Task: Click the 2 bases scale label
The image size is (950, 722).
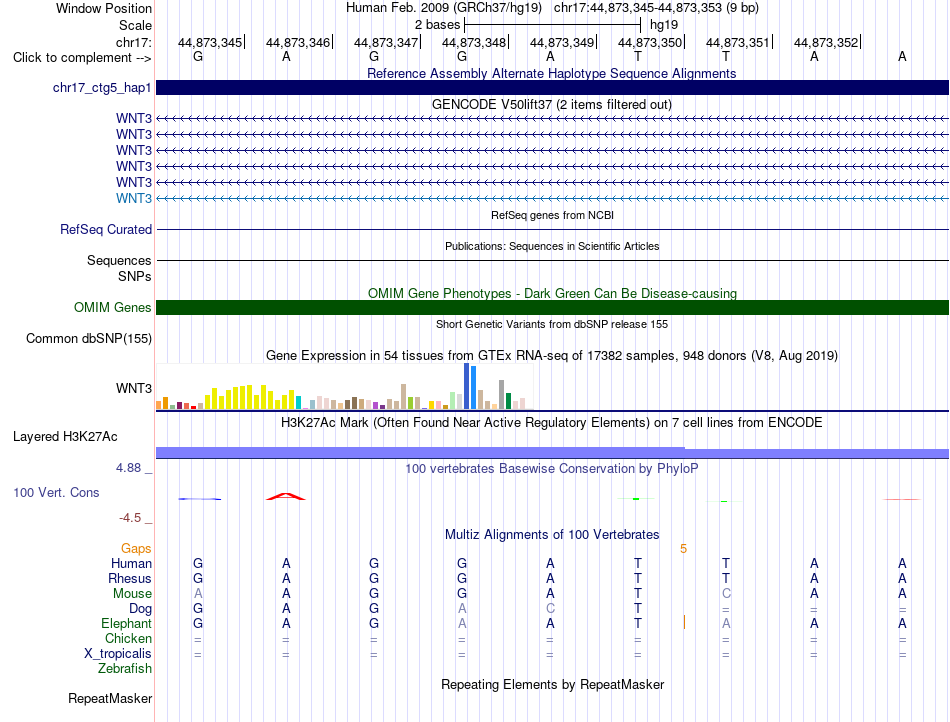Action: (x=437, y=25)
